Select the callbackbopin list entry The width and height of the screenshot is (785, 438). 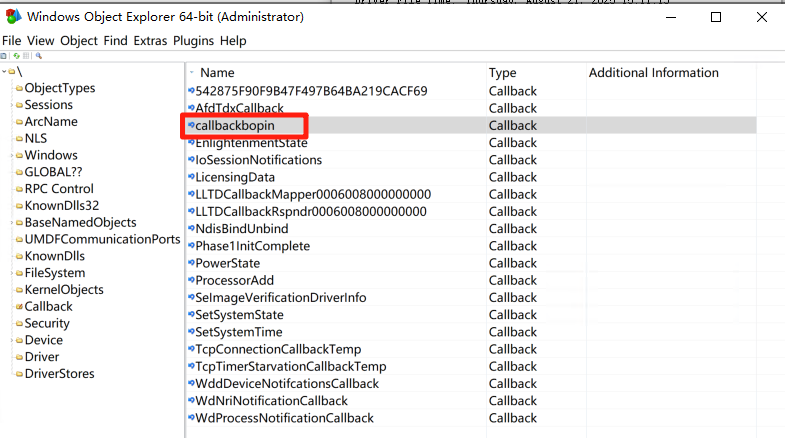click(235, 126)
